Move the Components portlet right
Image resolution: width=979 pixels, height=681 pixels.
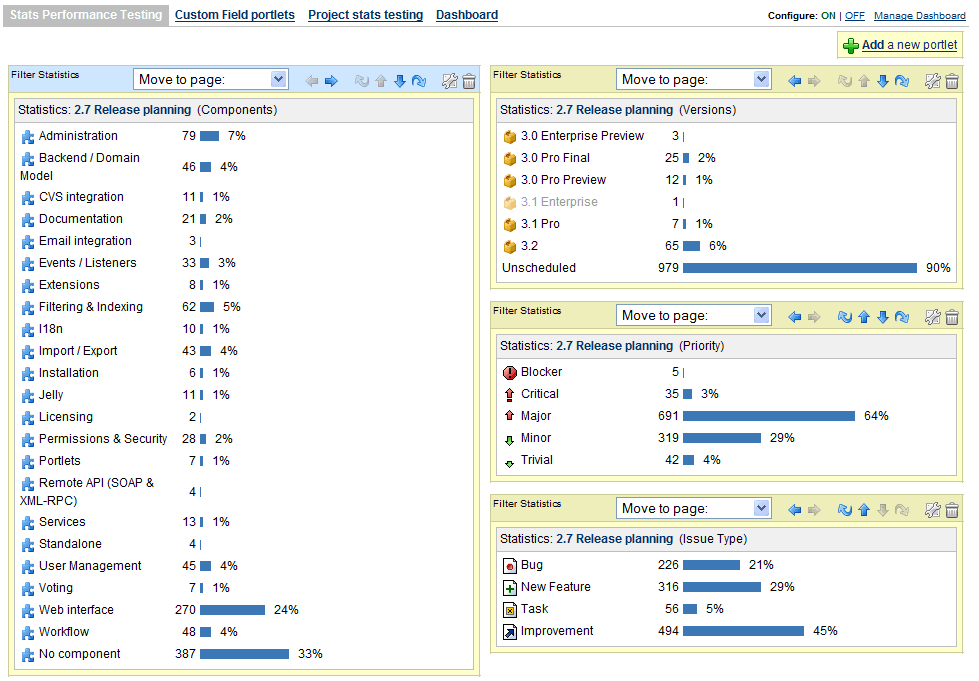point(332,81)
